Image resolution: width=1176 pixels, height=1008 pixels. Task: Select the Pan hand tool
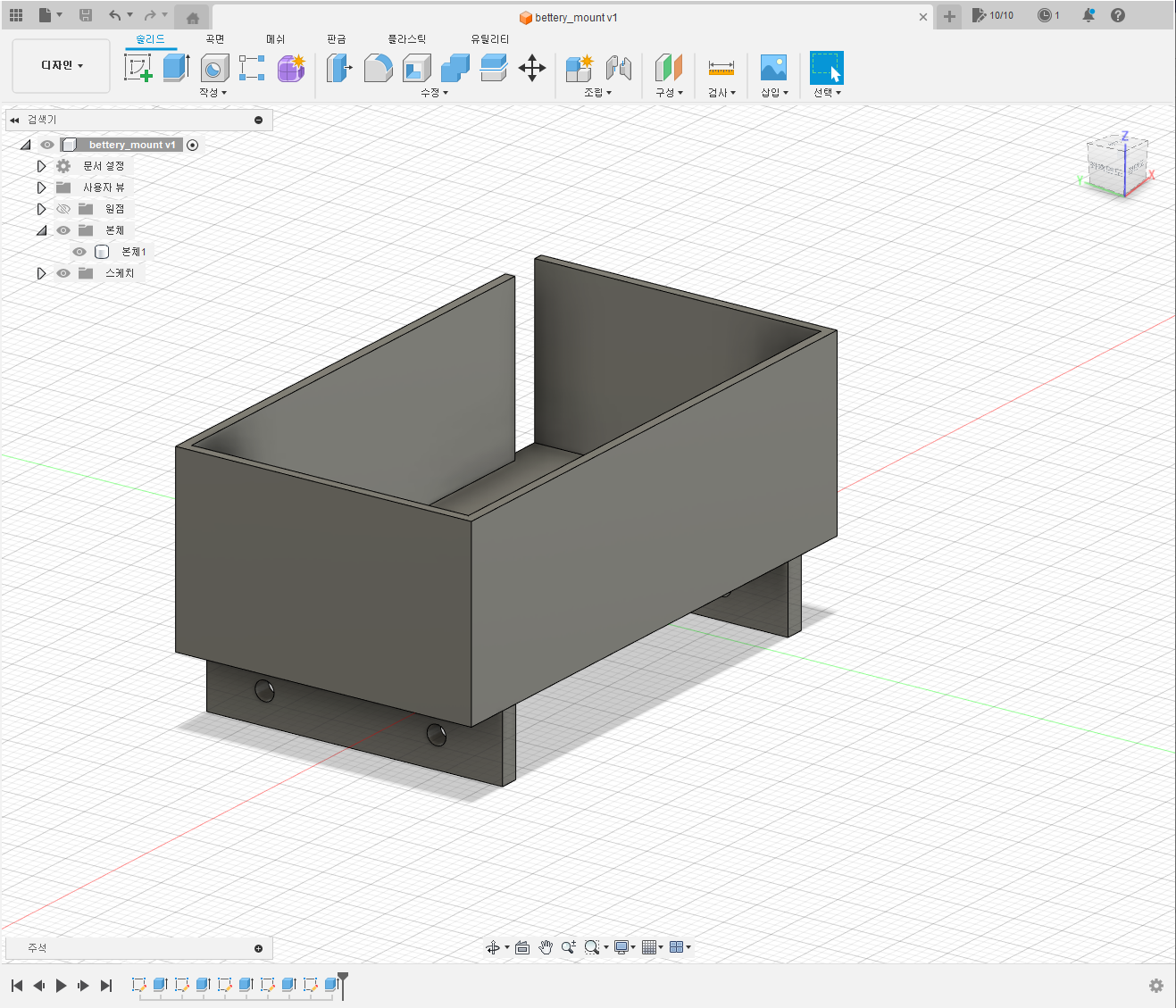tap(546, 947)
